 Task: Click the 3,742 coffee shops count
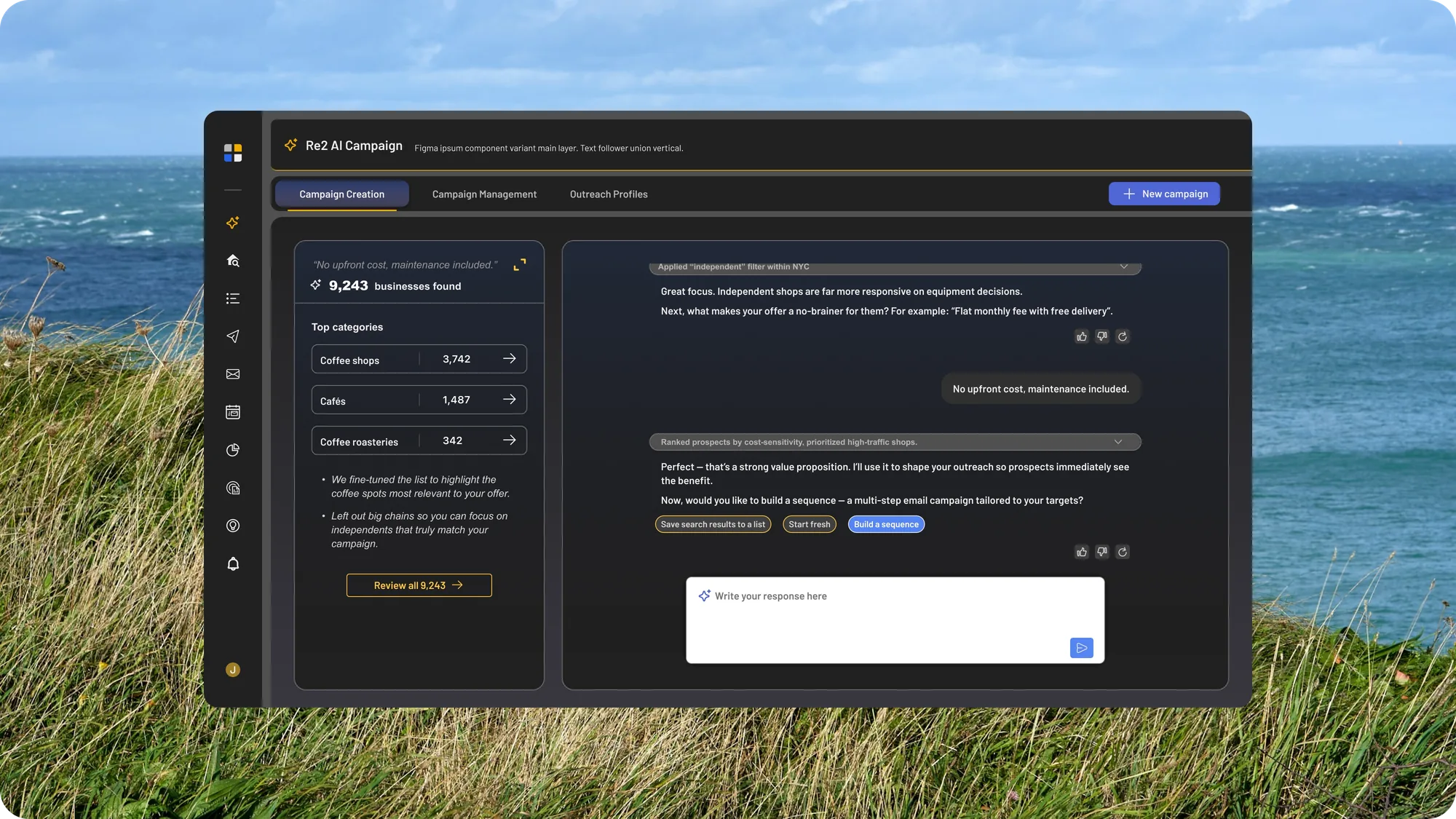pyautogui.click(x=456, y=359)
